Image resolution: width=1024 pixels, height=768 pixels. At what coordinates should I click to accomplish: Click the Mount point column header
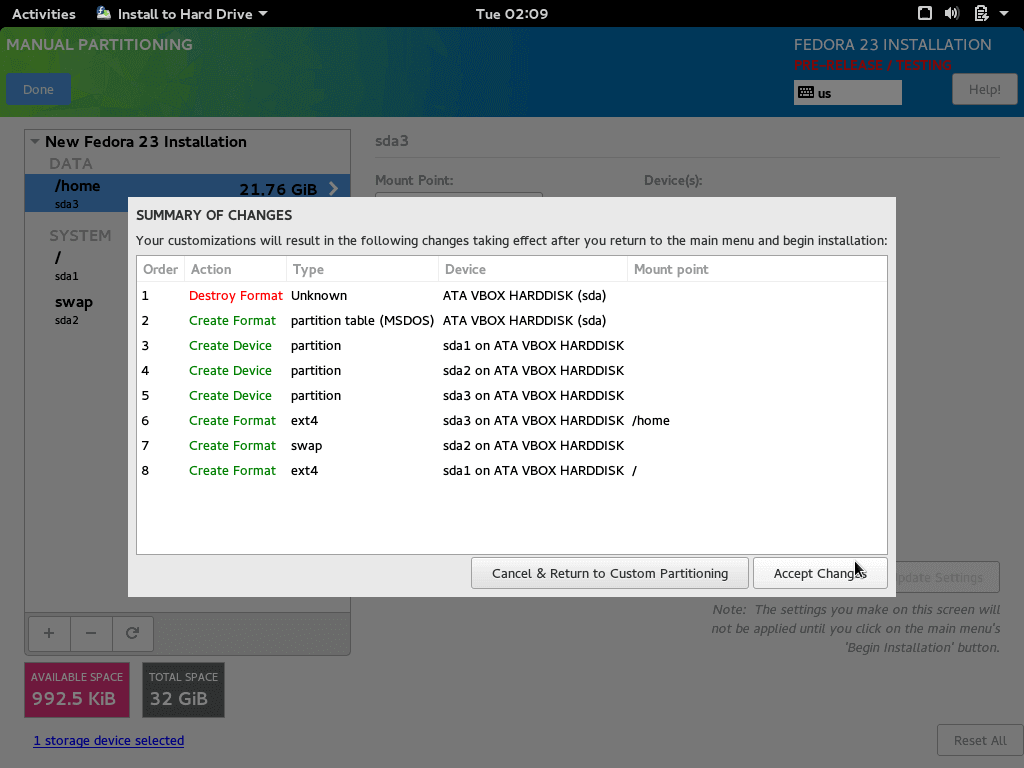pos(757,269)
